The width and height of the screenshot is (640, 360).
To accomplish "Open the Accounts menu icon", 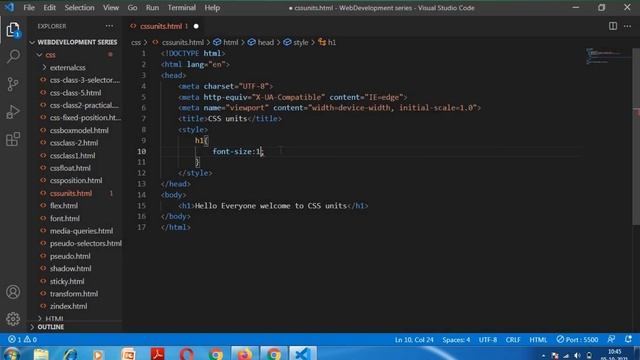I will (x=13, y=292).
